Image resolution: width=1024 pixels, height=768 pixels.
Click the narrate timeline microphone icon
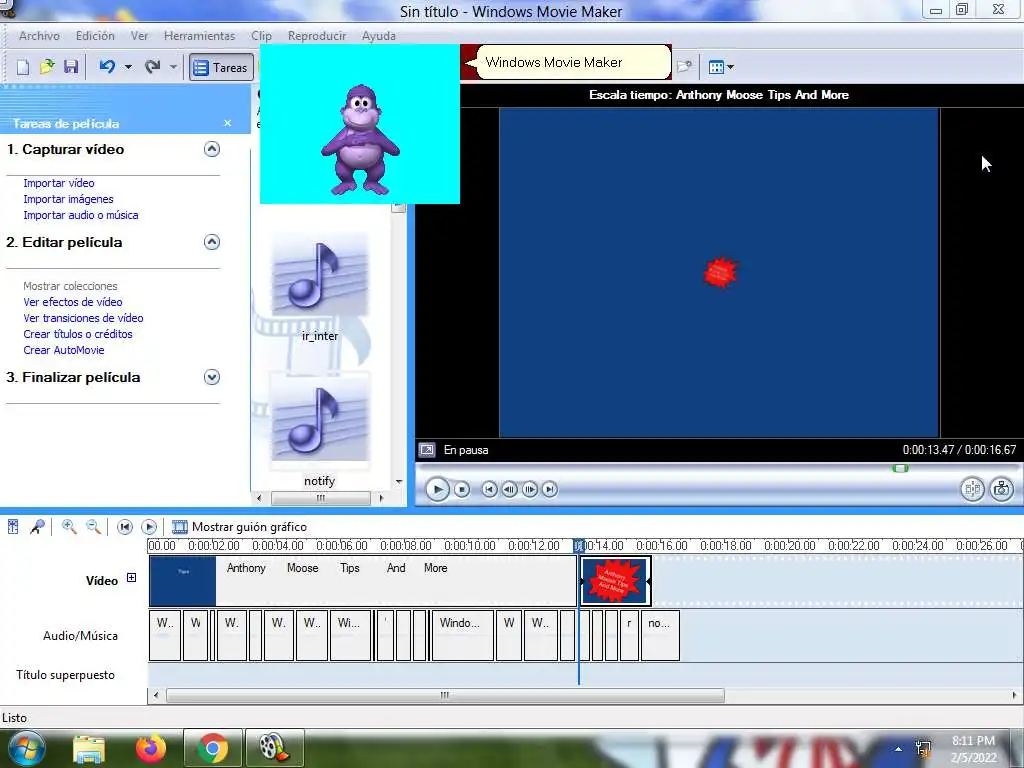[37, 526]
